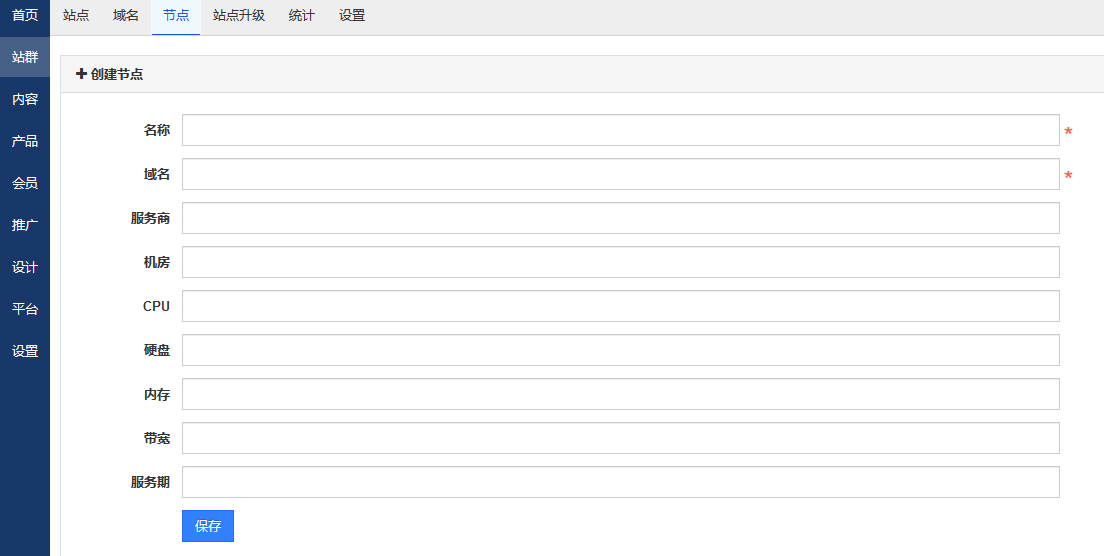The image size is (1104, 556).
Task: Open the 设置 tab in the top bar
Action: tap(352, 15)
